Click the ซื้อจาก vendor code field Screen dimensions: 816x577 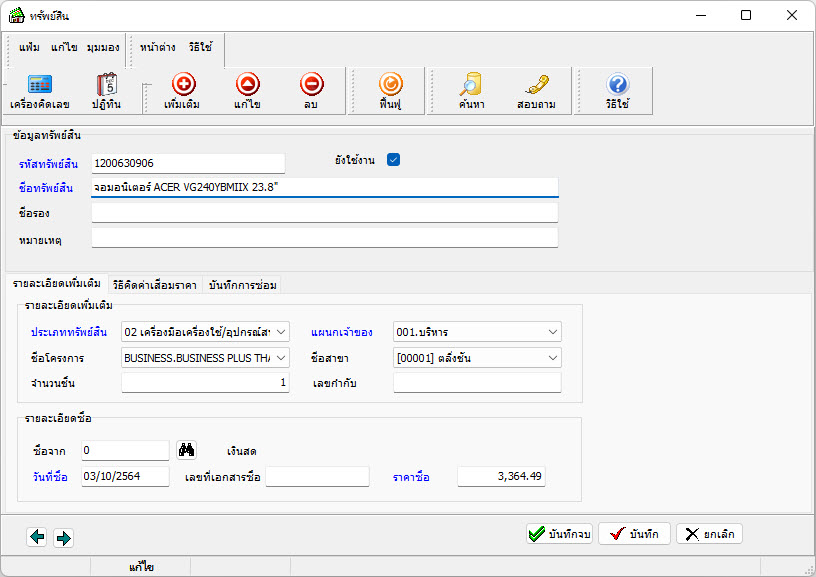tap(125, 450)
